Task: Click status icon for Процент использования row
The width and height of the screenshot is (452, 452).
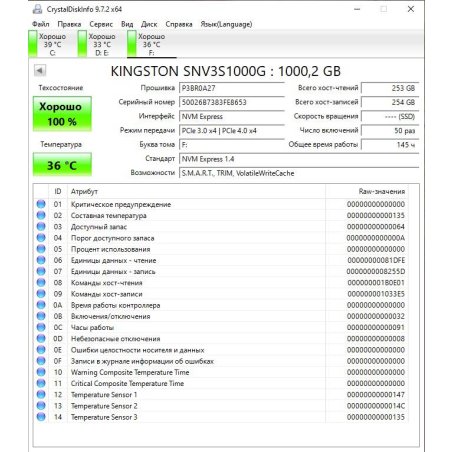Action: pos(41,249)
